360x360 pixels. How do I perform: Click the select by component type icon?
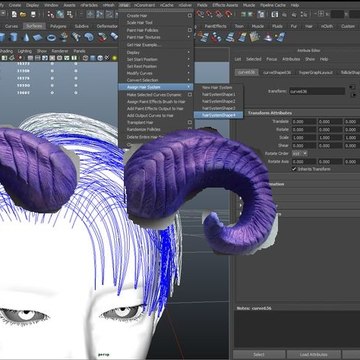70,14
